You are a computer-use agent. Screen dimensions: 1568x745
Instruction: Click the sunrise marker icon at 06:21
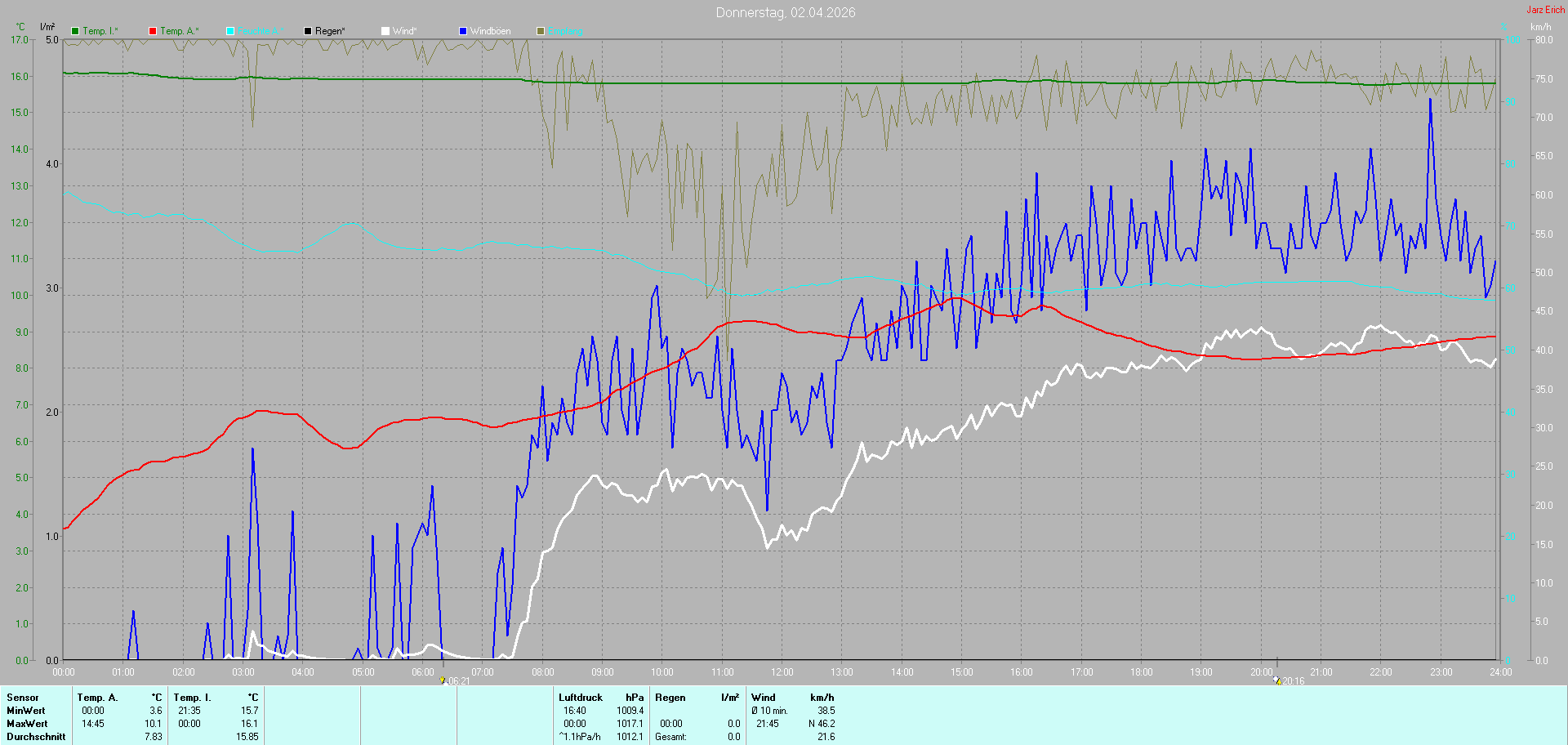pos(443,680)
